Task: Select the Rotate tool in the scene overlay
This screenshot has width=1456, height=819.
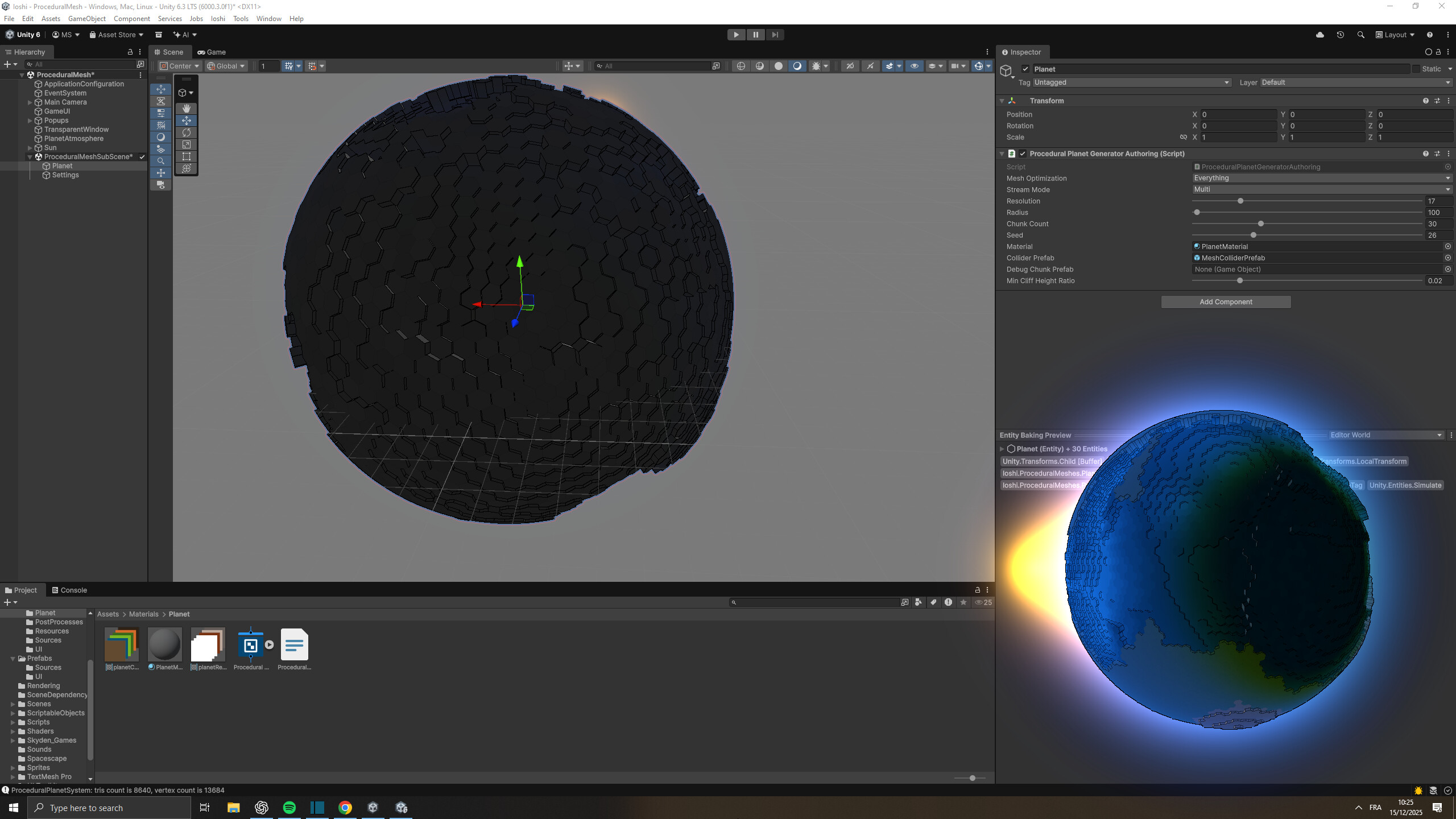Action: pos(187,133)
